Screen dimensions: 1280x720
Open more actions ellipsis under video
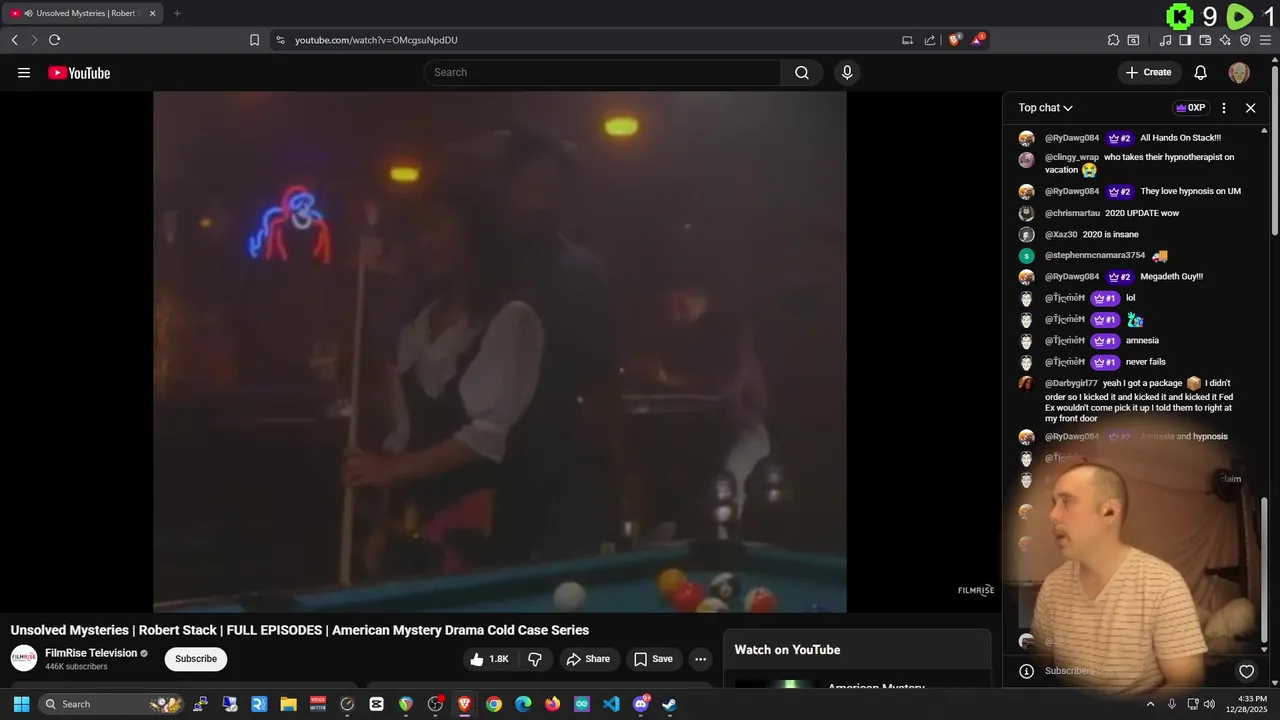700,659
